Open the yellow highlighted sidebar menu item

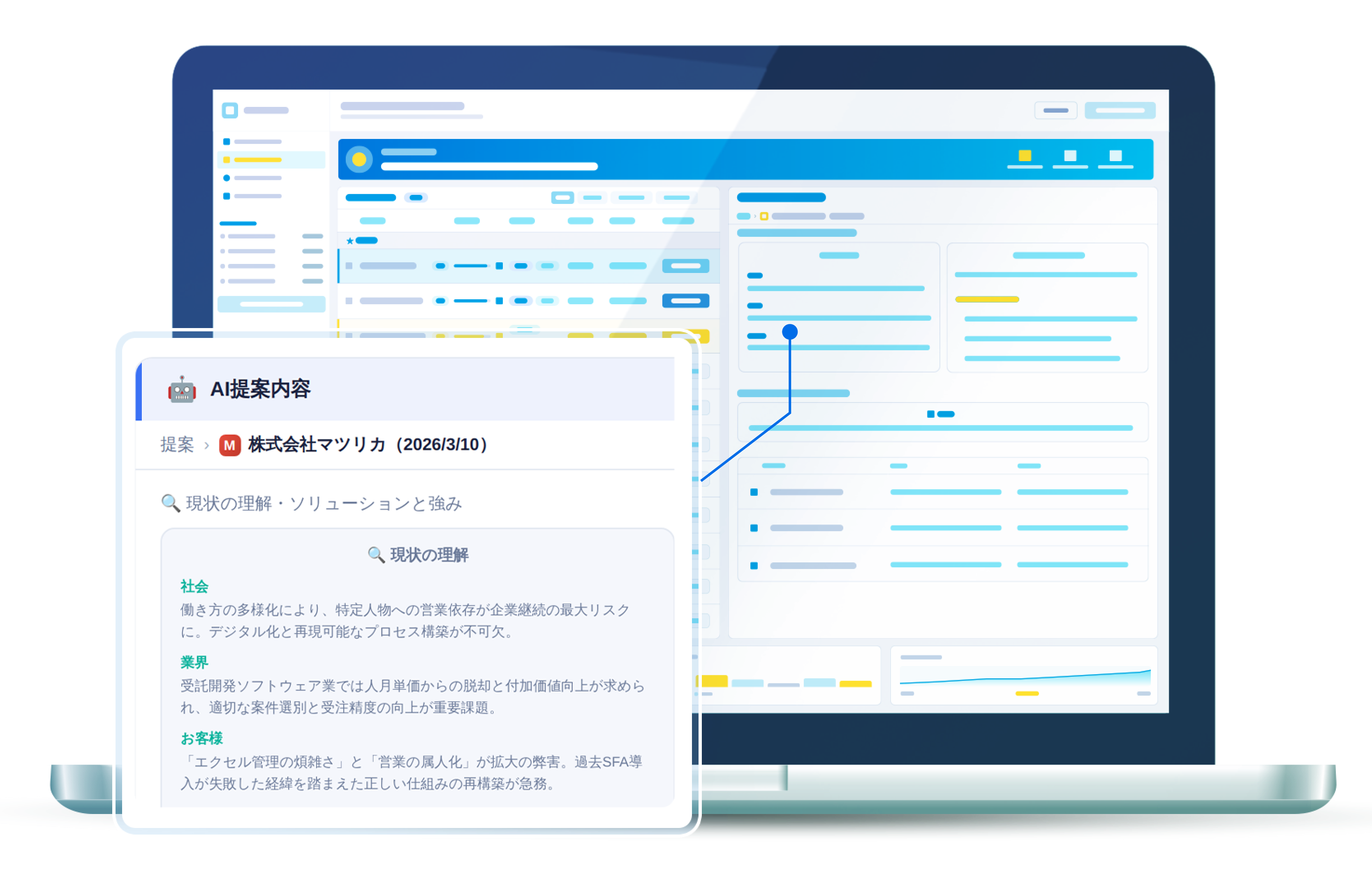tap(271, 160)
